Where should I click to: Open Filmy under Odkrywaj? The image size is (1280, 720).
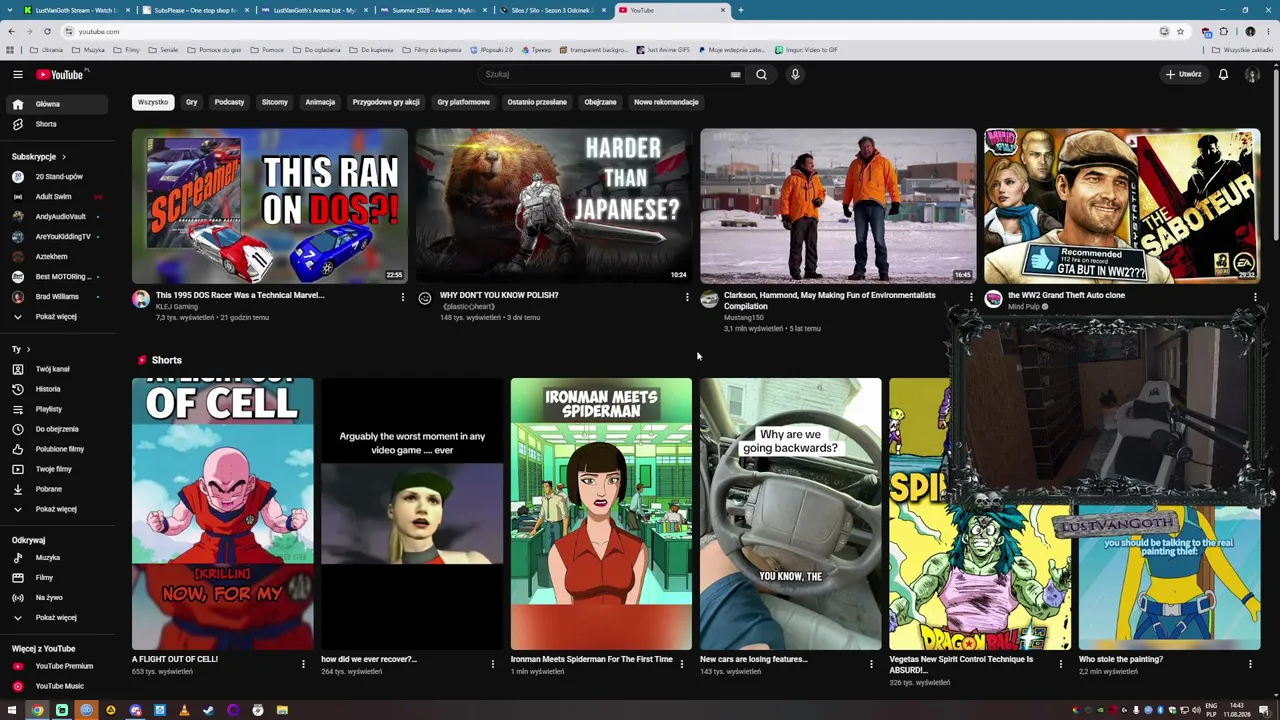point(56,578)
